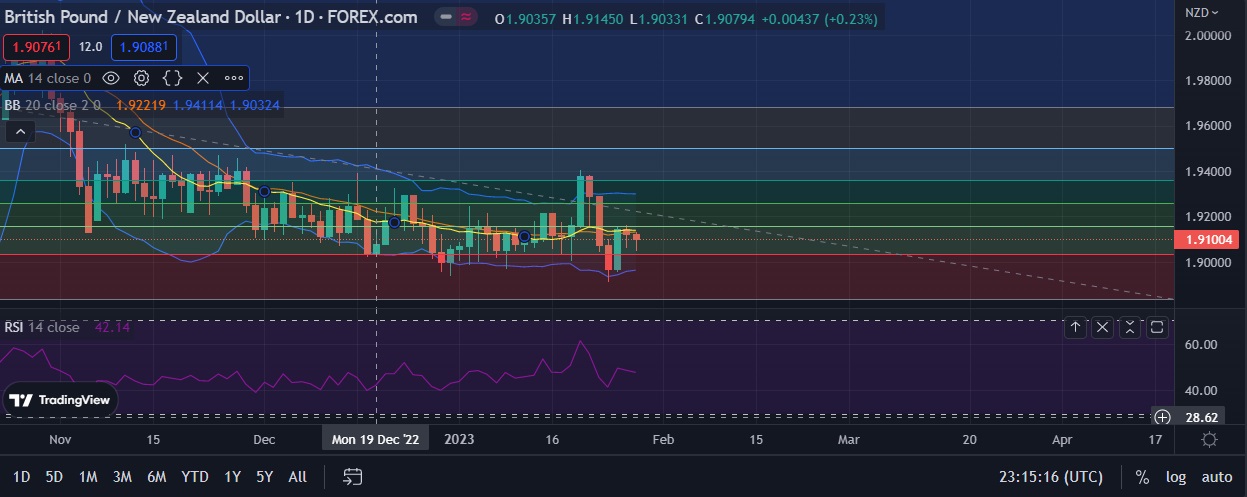The height and width of the screenshot is (497, 1247).
Task: Remove the MA indicator with X
Action: 203,78
